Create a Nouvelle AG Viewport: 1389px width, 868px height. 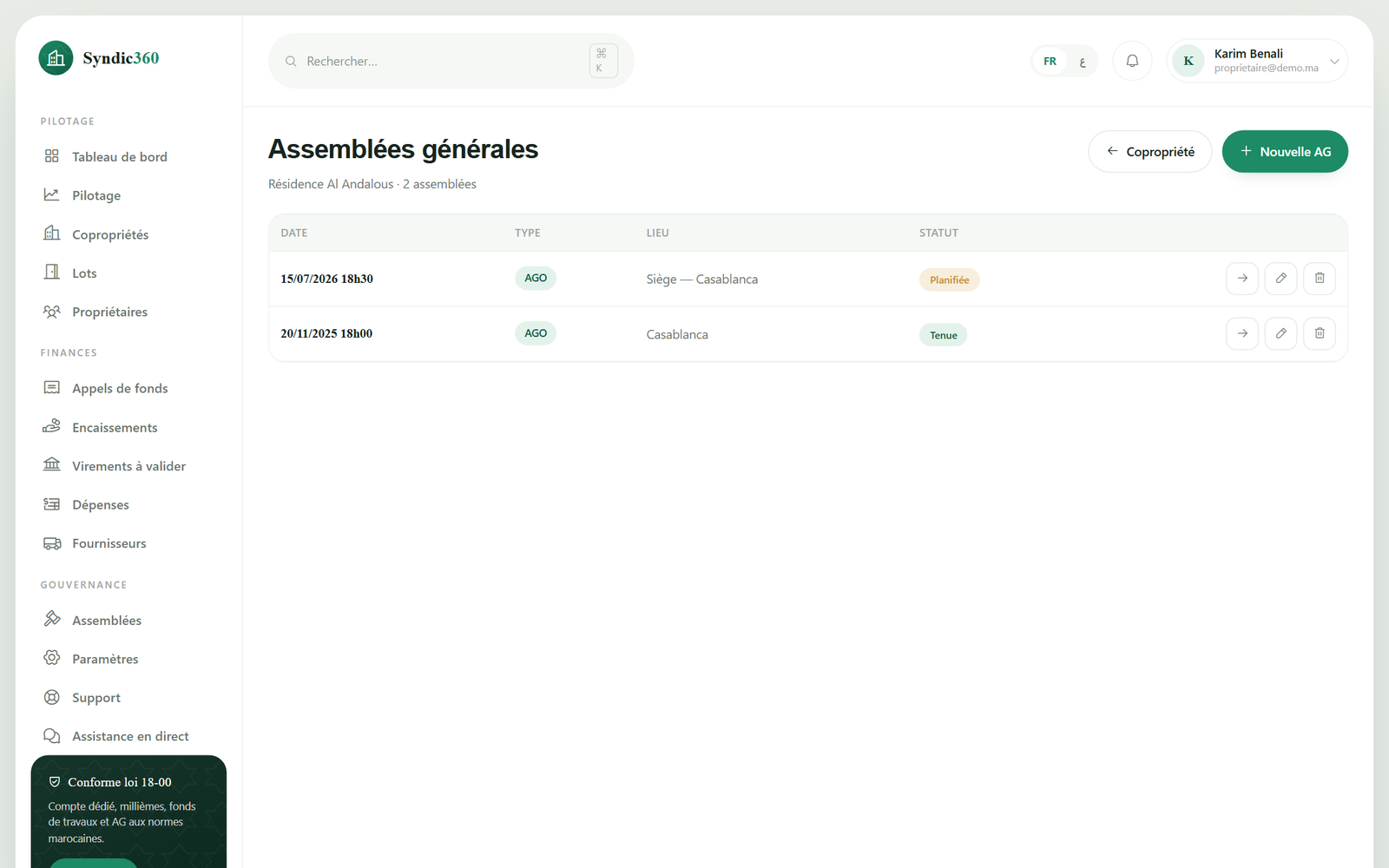(1285, 152)
